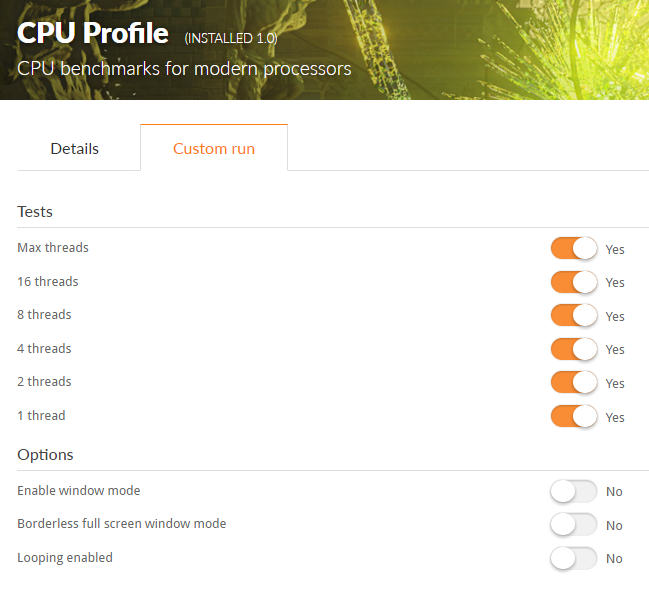The height and width of the screenshot is (590, 649).
Task: Click the No text beside Enable window mode
Action: 614,491
